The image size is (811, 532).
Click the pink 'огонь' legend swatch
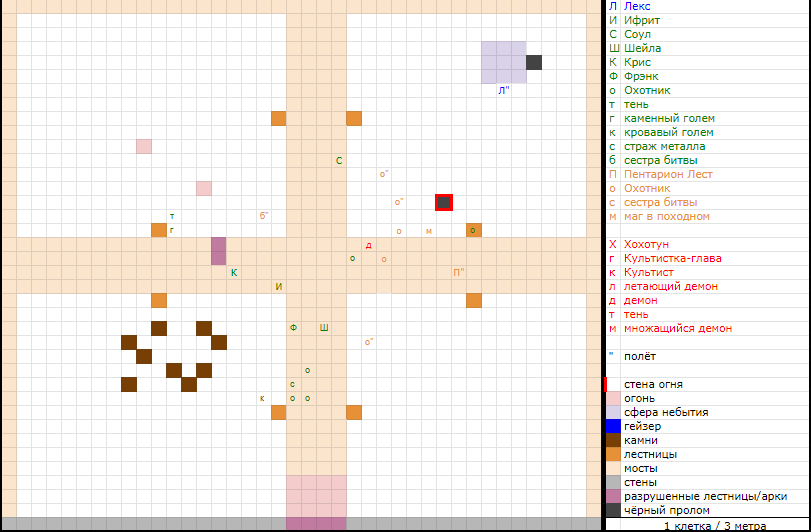(613, 399)
